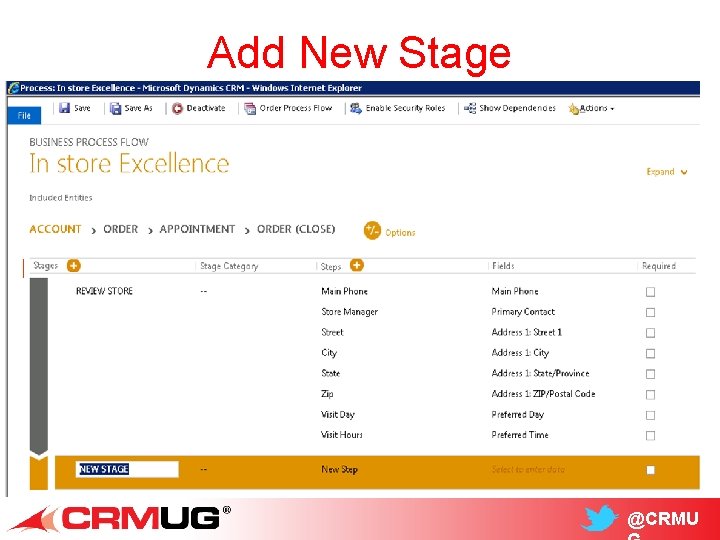Check Required for State step
The image size is (720, 540).
650,374
